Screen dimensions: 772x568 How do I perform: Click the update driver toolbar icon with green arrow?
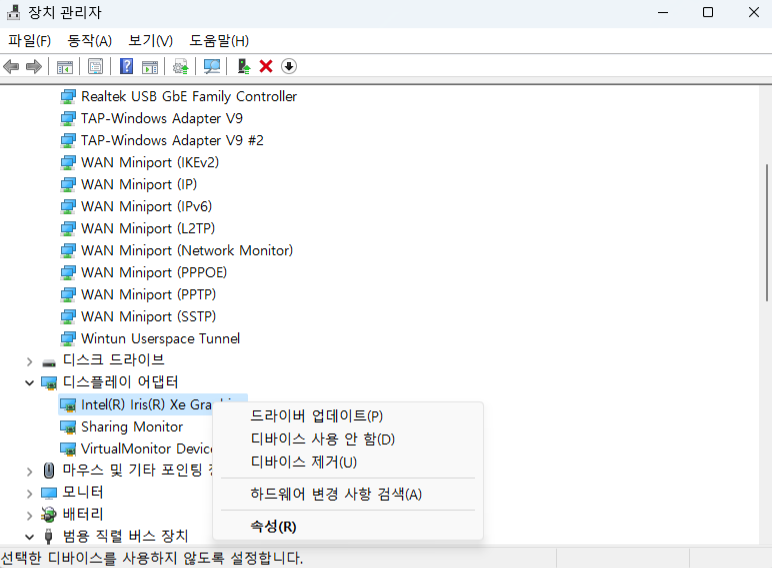tap(243, 66)
